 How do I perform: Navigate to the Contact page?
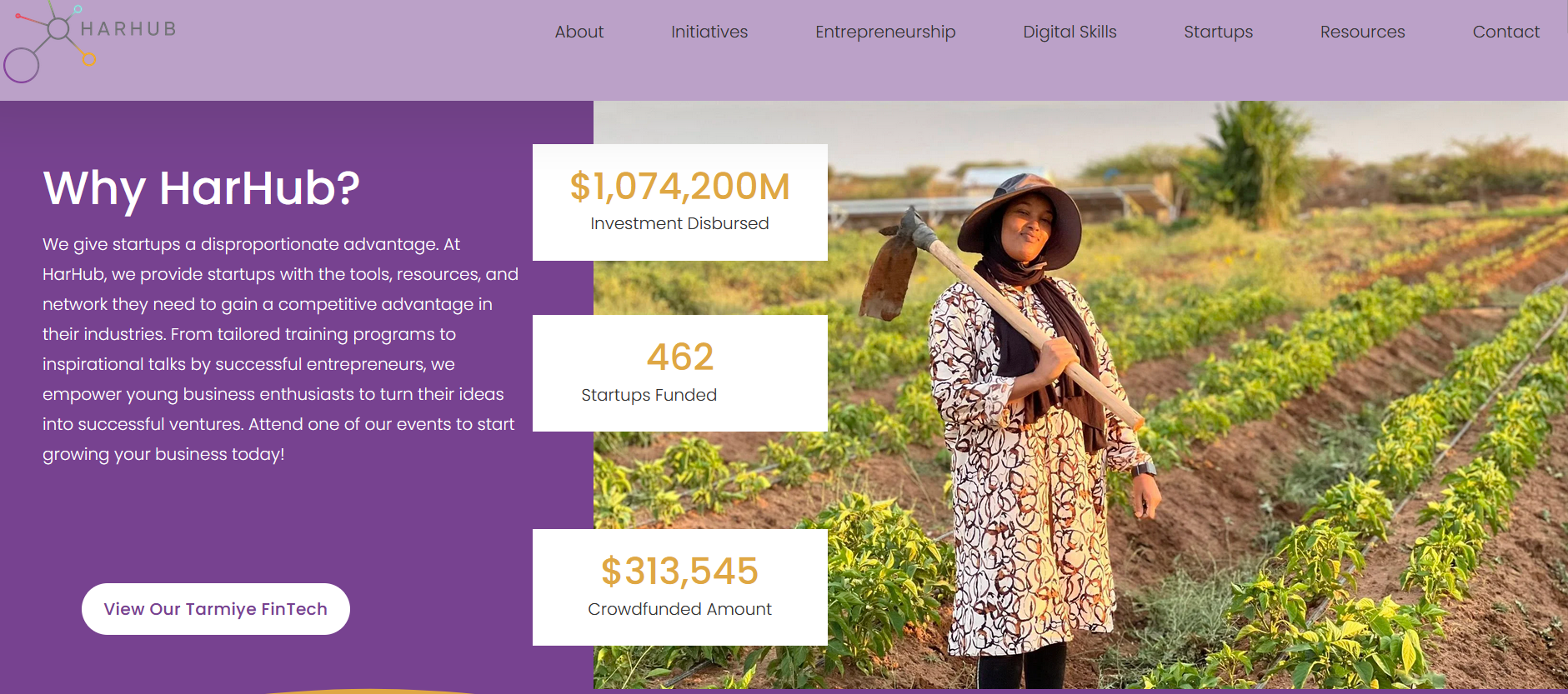click(1505, 32)
